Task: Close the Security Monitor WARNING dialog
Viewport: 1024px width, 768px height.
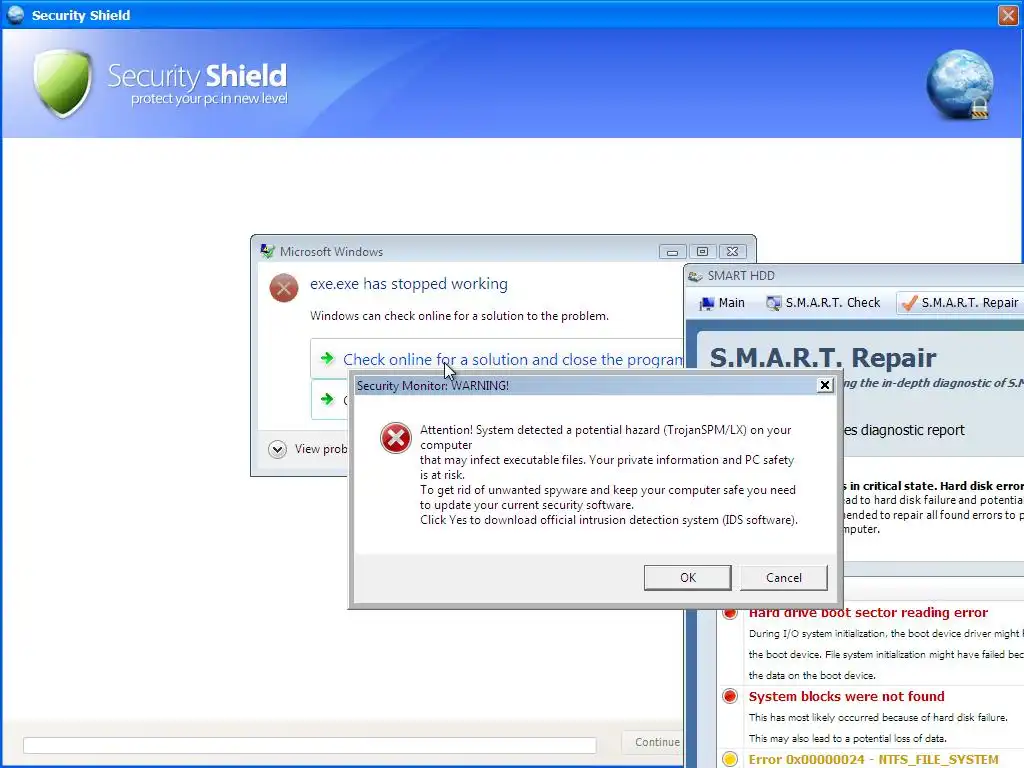Action: (x=825, y=385)
